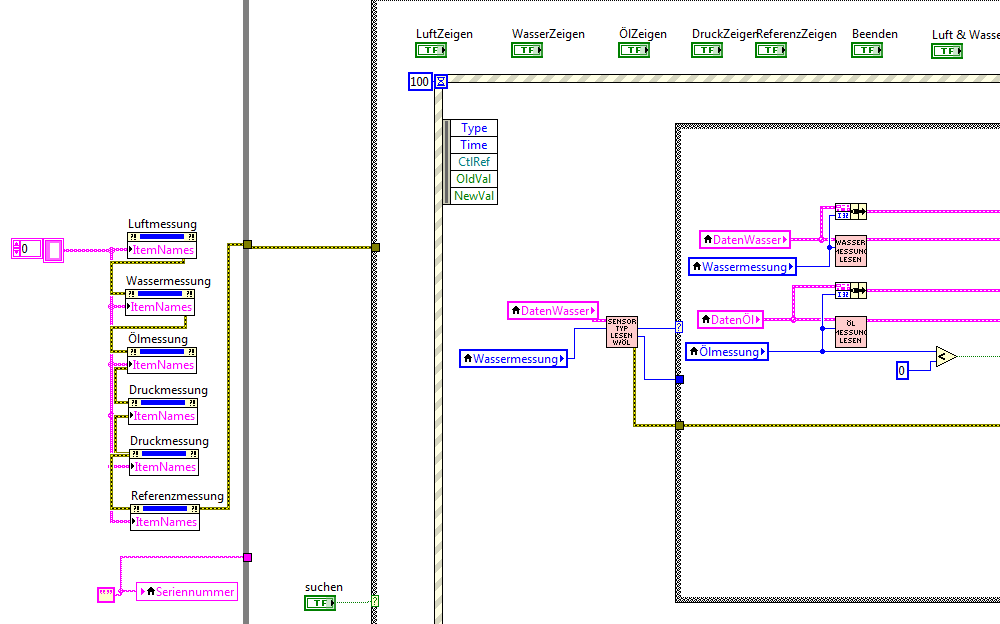Click the event timeout hourglass terminal

tap(441, 82)
